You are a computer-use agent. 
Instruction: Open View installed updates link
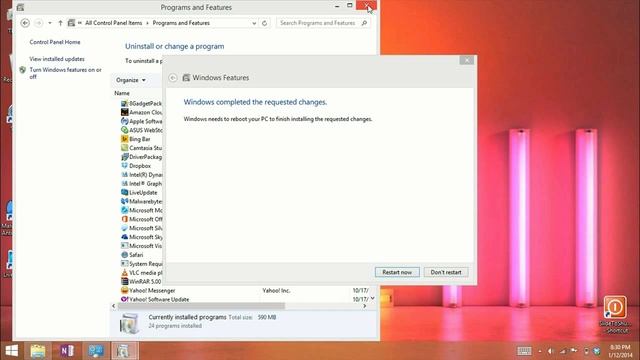[x=57, y=59]
